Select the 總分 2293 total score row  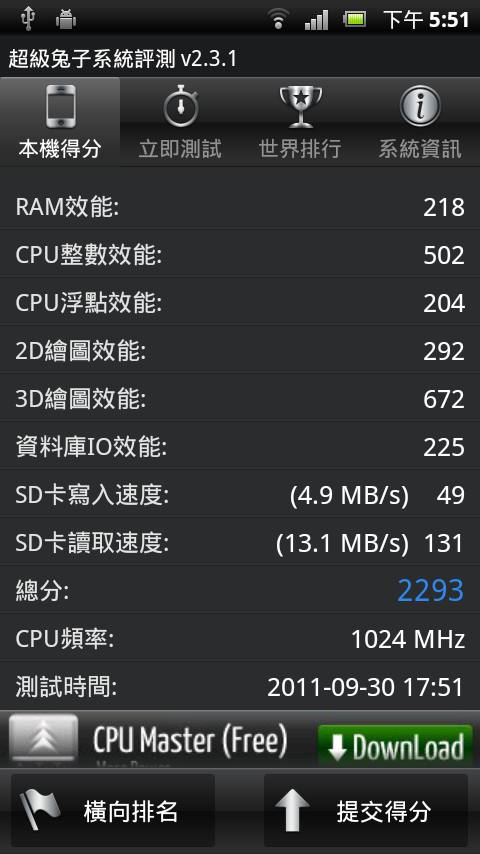coord(240,590)
